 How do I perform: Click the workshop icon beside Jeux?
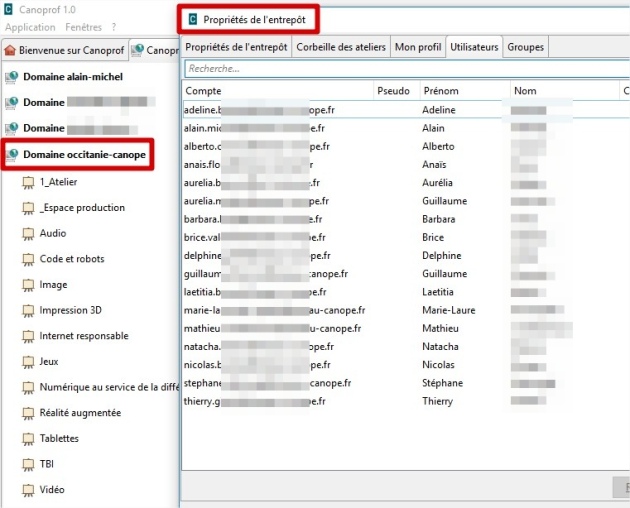[x=28, y=362]
